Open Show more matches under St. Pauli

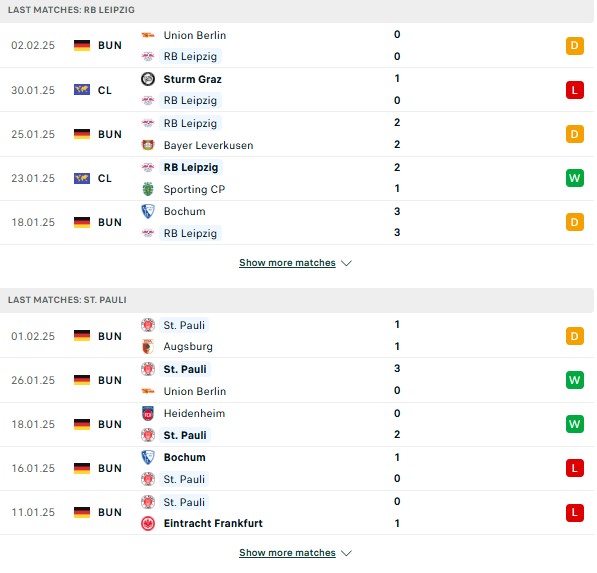[x=287, y=552]
